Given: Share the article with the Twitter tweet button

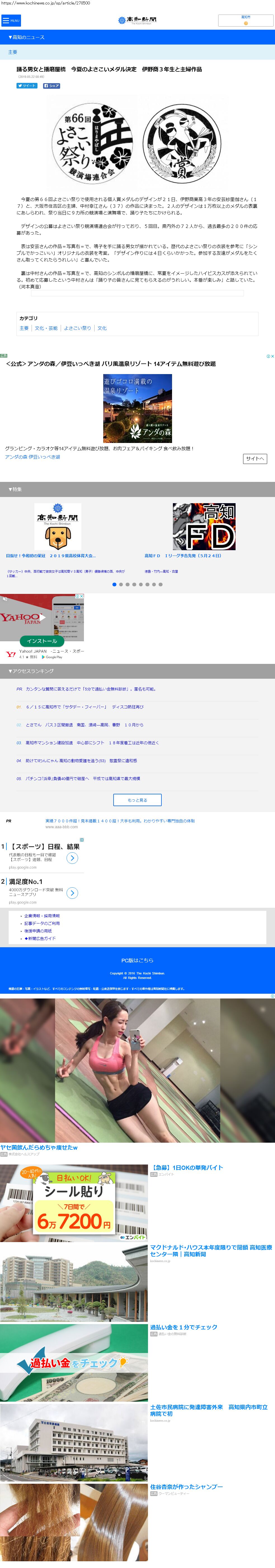Looking at the screenshot, I should tap(27, 86).
